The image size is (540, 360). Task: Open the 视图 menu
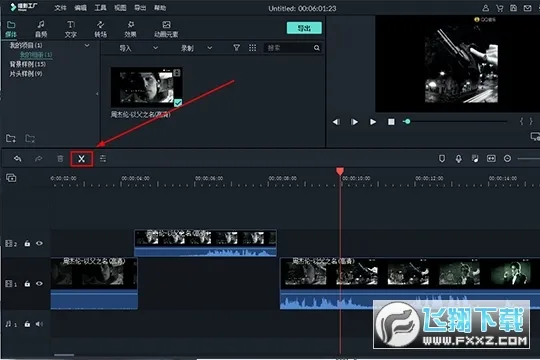click(x=120, y=8)
